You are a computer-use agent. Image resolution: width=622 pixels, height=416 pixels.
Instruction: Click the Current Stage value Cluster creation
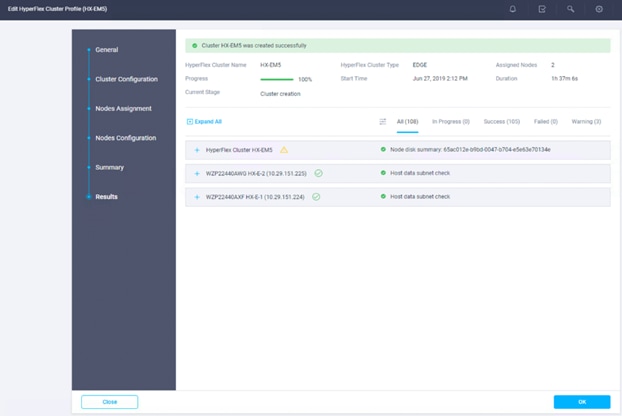pos(280,94)
